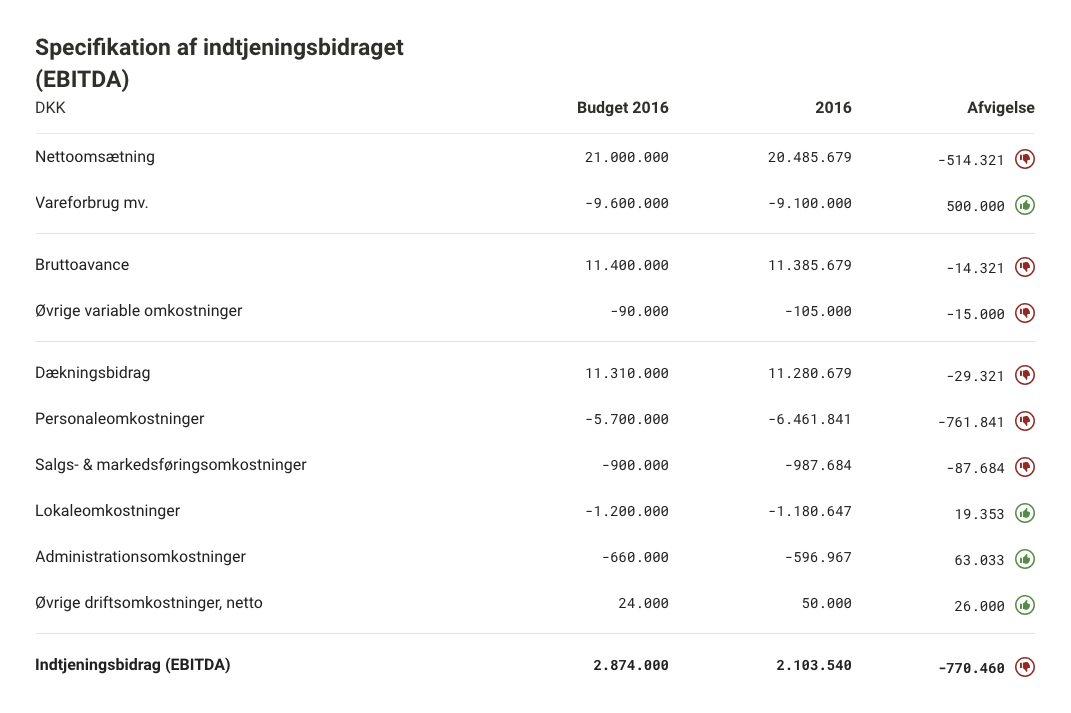The width and height of the screenshot is (1071, 713).
Task: Click budget value -1.200.000
Action: (x=626, y=512)
